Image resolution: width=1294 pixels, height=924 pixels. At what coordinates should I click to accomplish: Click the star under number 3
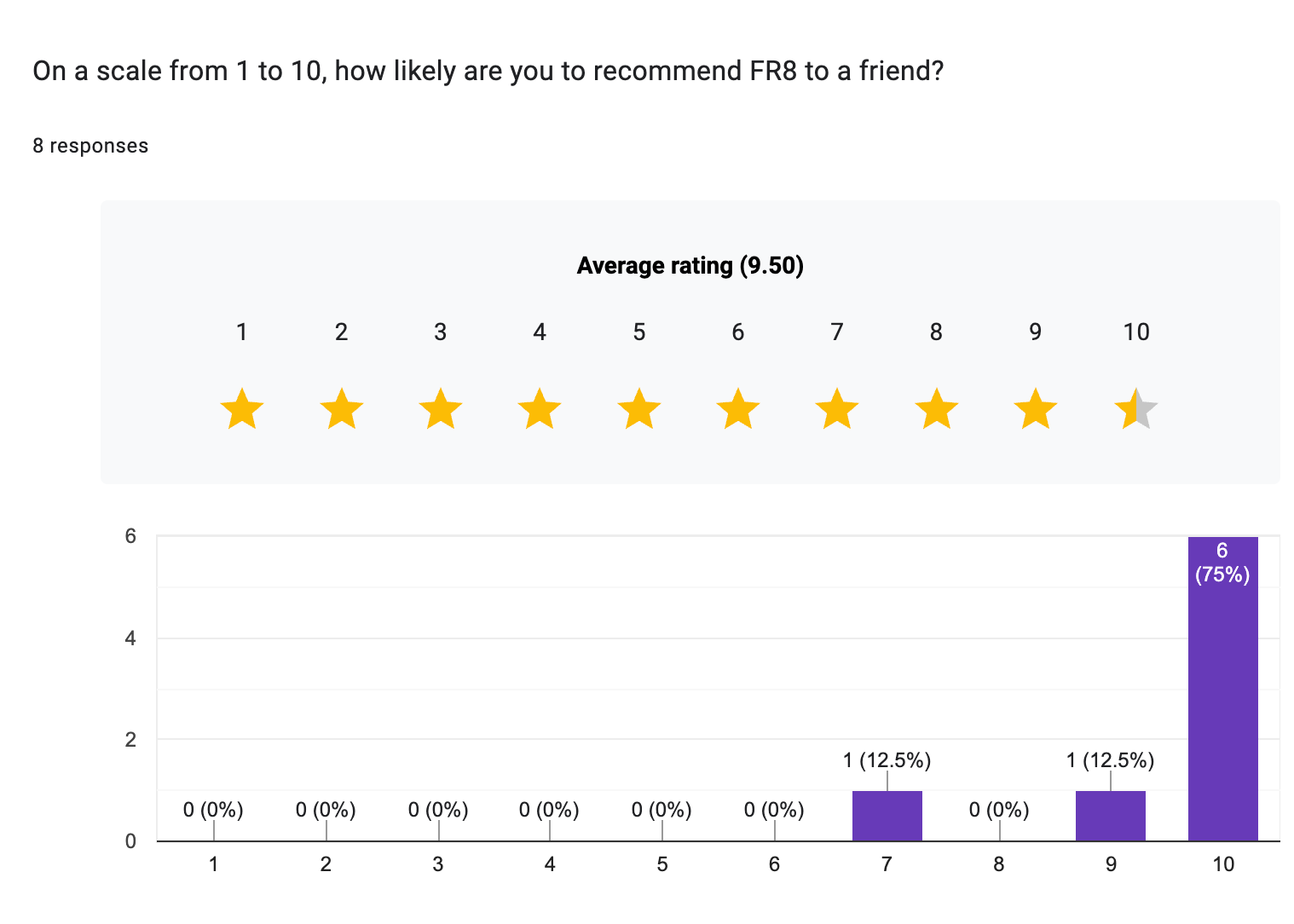tap(441, 409)
